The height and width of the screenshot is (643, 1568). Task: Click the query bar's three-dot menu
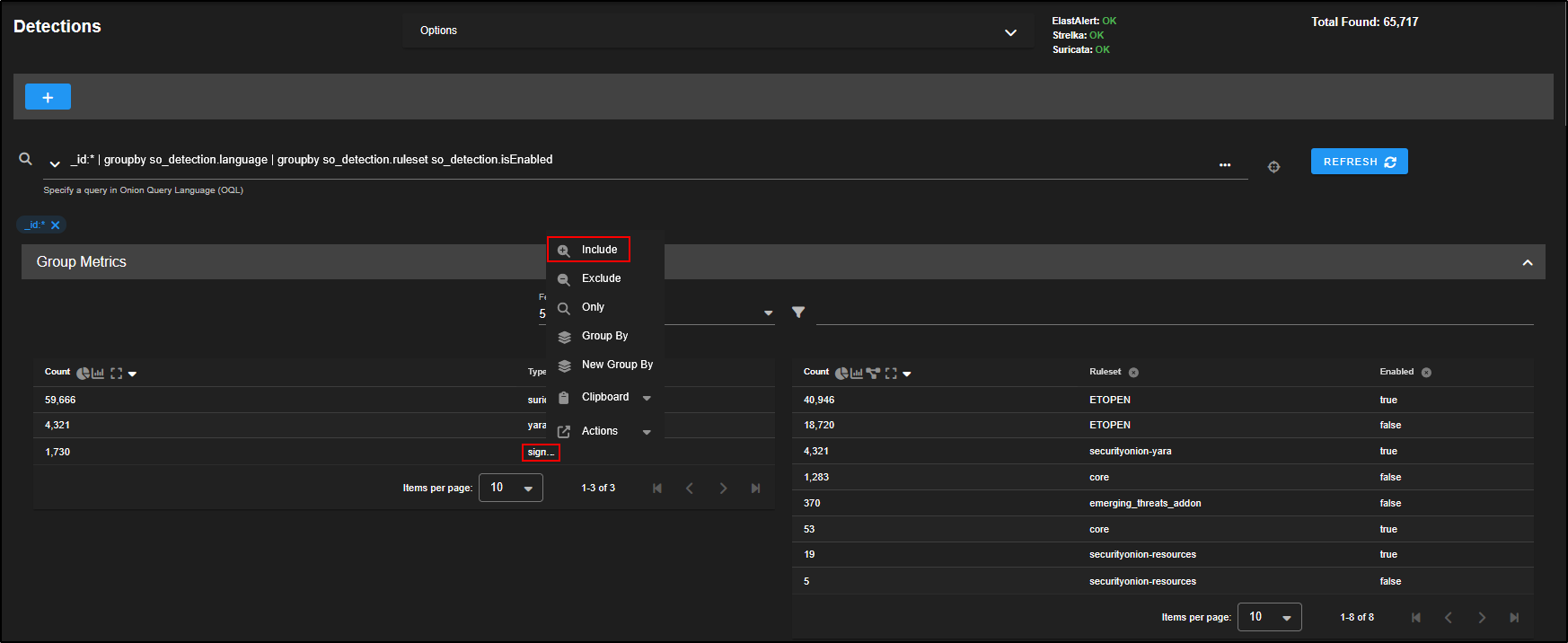click(1225, 165)
